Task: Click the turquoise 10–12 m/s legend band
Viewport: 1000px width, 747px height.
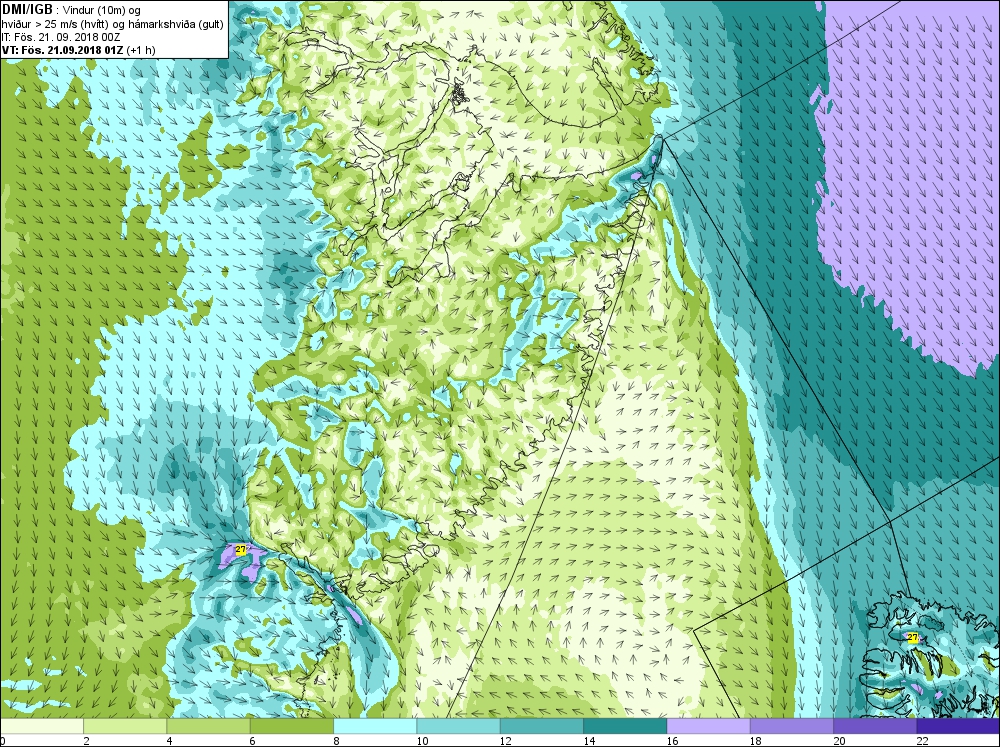Action: click(x=459, y=727)
